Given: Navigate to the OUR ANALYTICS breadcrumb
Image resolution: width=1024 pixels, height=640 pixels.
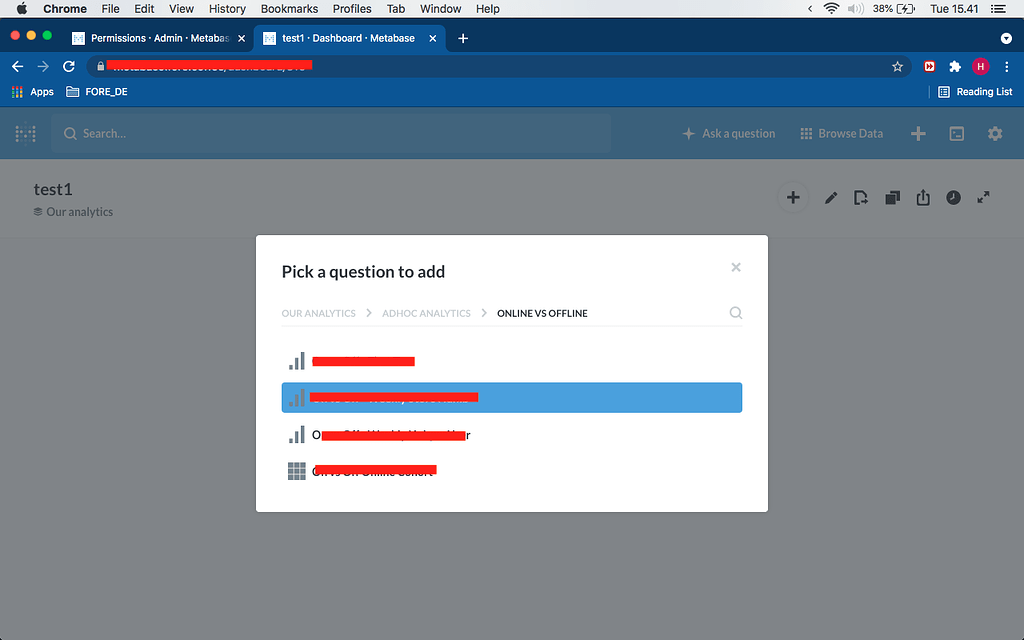Looking at the screenshot, I should click(318, 312).
